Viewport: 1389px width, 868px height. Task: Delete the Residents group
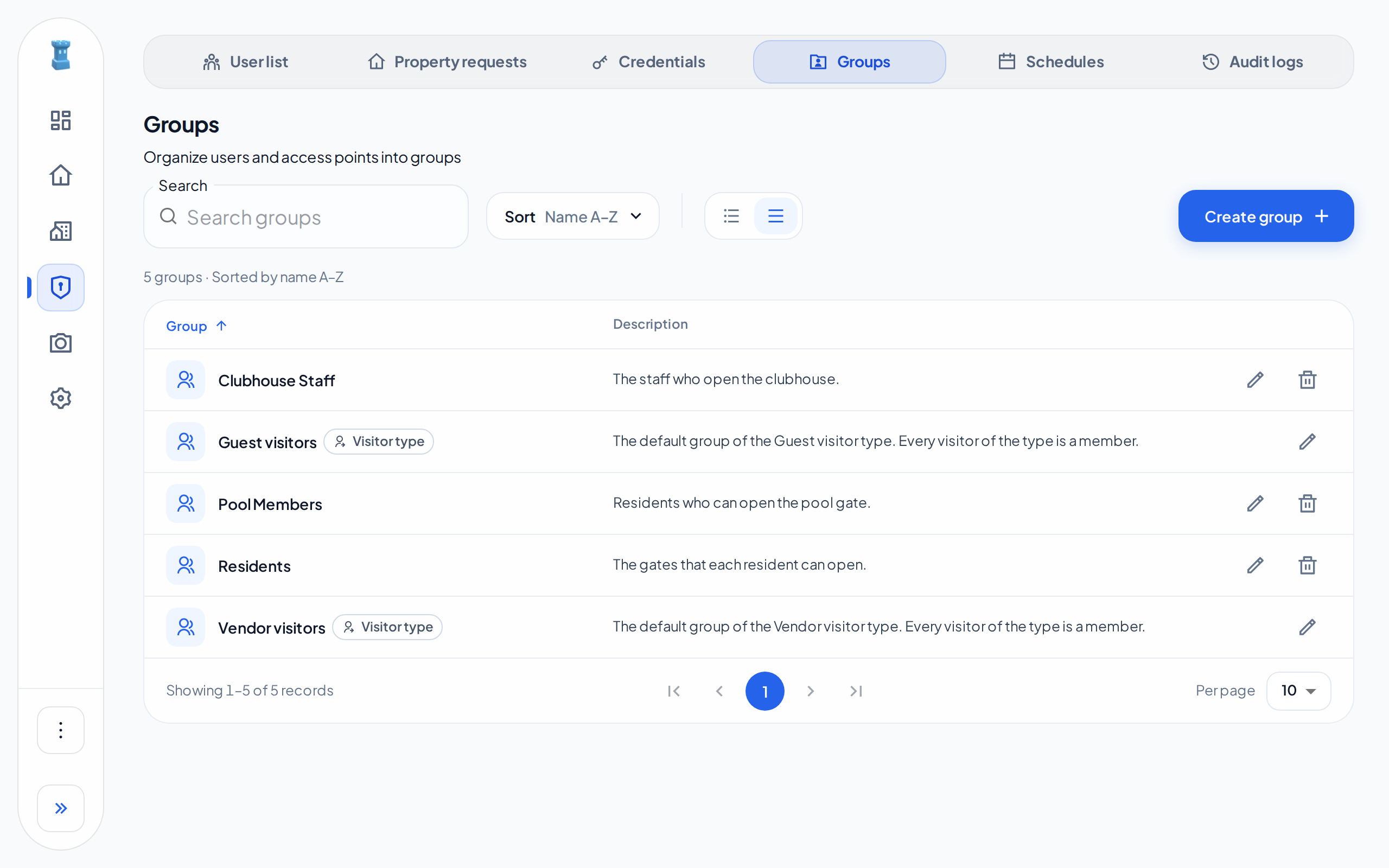coord(1307,565)
